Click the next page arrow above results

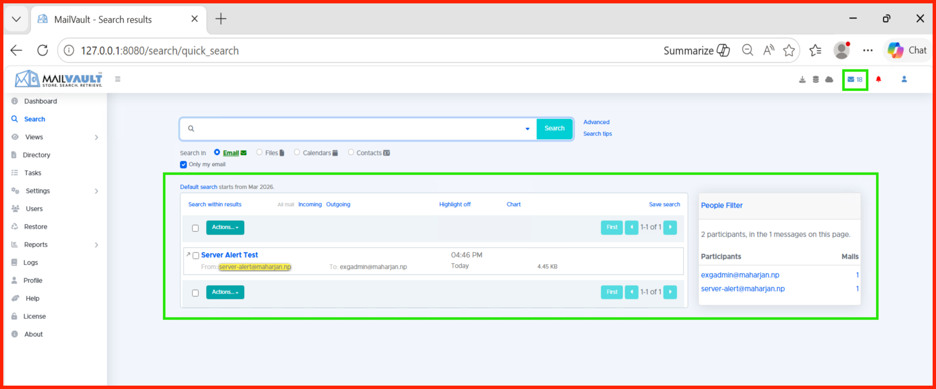click(670, 227)
